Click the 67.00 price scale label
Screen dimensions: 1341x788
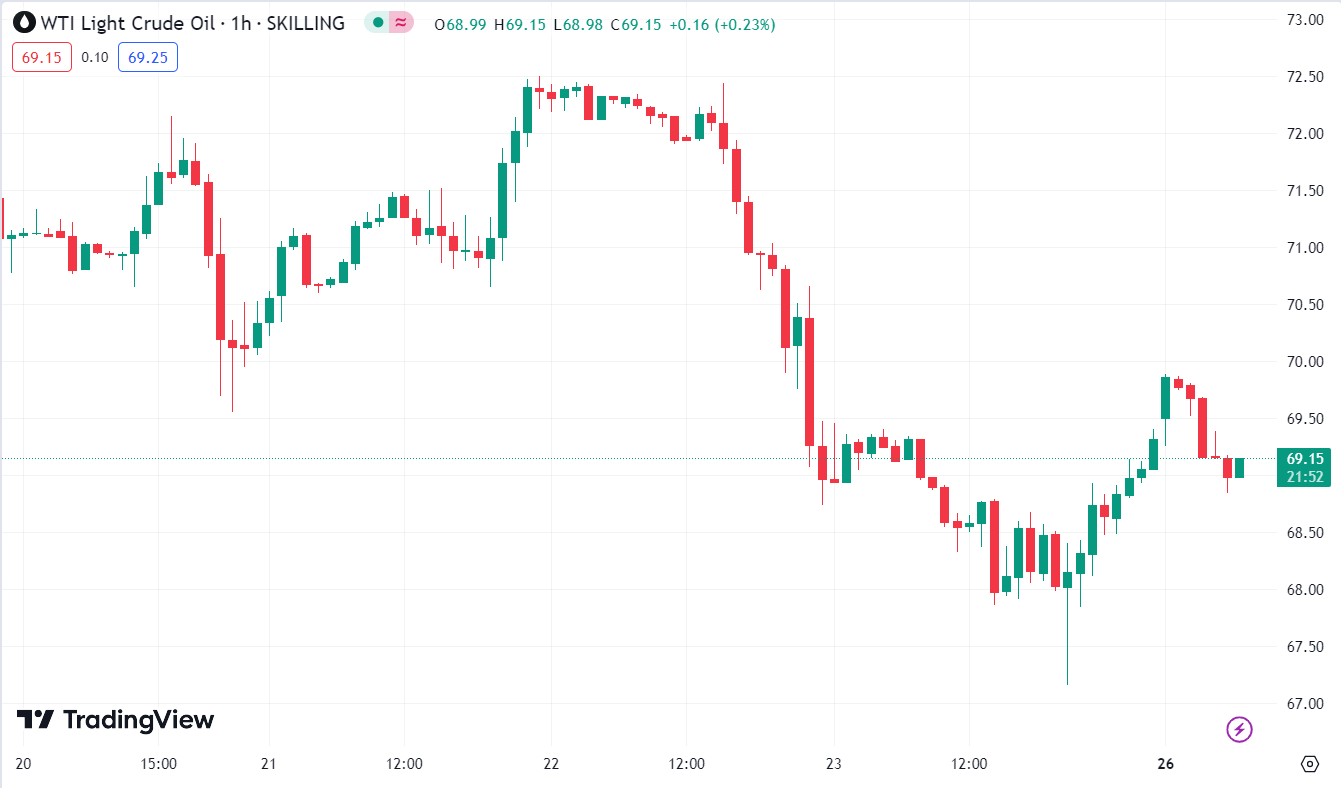pyautogui.click(x=1306, y=703)
